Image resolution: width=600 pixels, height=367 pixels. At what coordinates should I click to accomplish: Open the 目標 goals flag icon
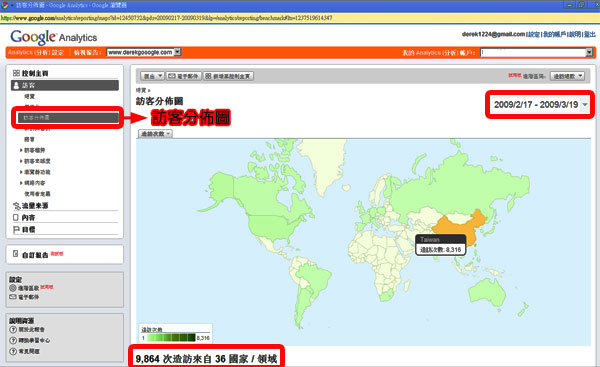(16, 230)
